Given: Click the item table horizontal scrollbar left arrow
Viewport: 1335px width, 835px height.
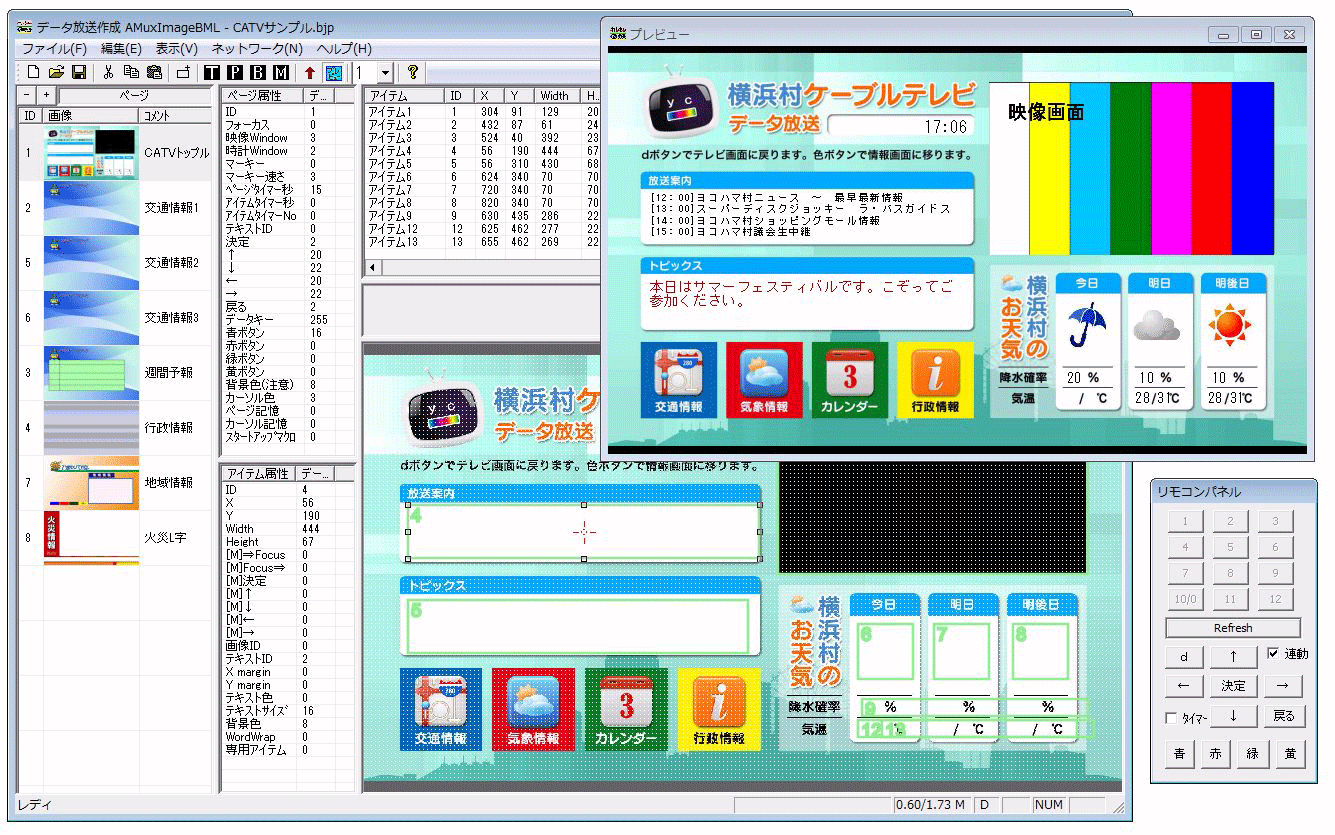Looking at the screenshot, I should pos(375,268).
